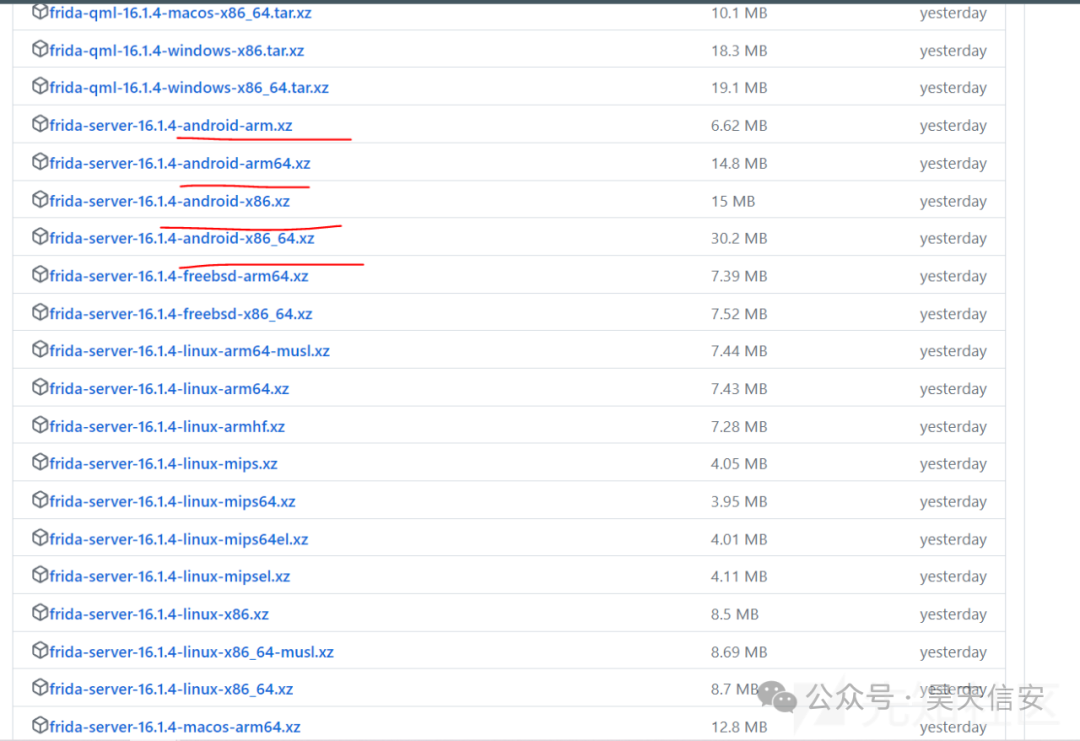Viewport: 1080px width, 741px height.
Task: Select the 4.01 MB file size
Action: point(739,539)
